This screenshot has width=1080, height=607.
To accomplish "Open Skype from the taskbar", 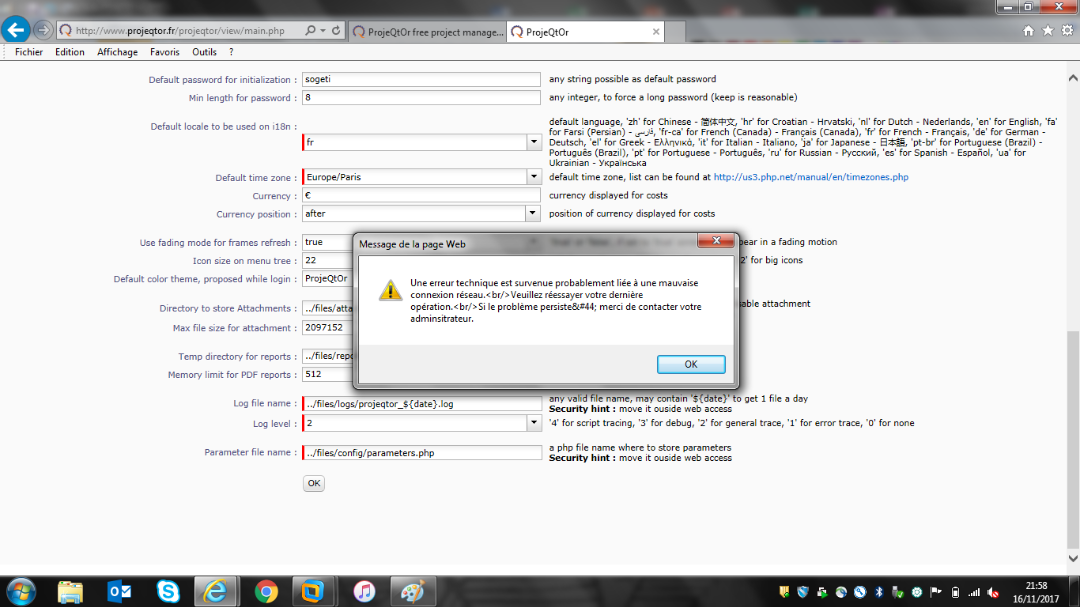I will [168, 591].
